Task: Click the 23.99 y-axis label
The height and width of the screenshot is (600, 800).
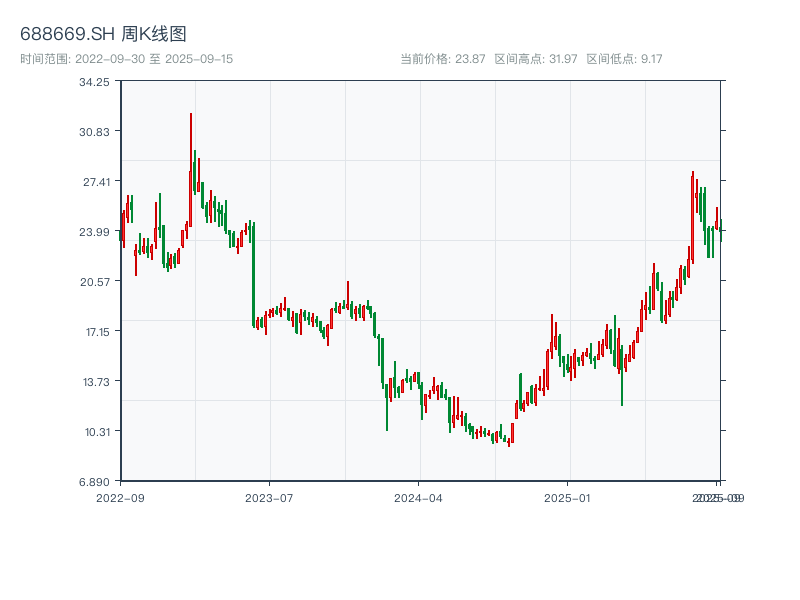Action: pyautogui.click(x=95, y=232)
